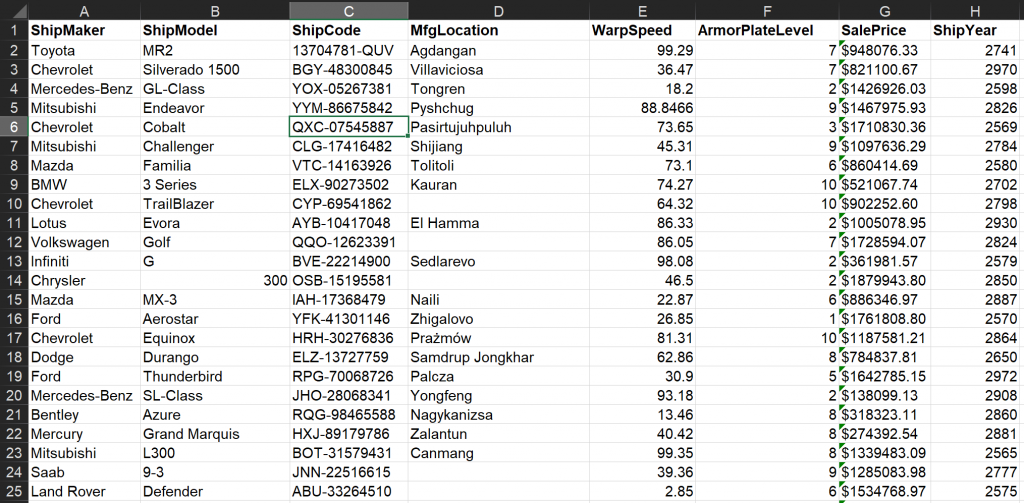Select cell containing Challenger
Viewport: 1024px width, 503px height.
point(215,146)
